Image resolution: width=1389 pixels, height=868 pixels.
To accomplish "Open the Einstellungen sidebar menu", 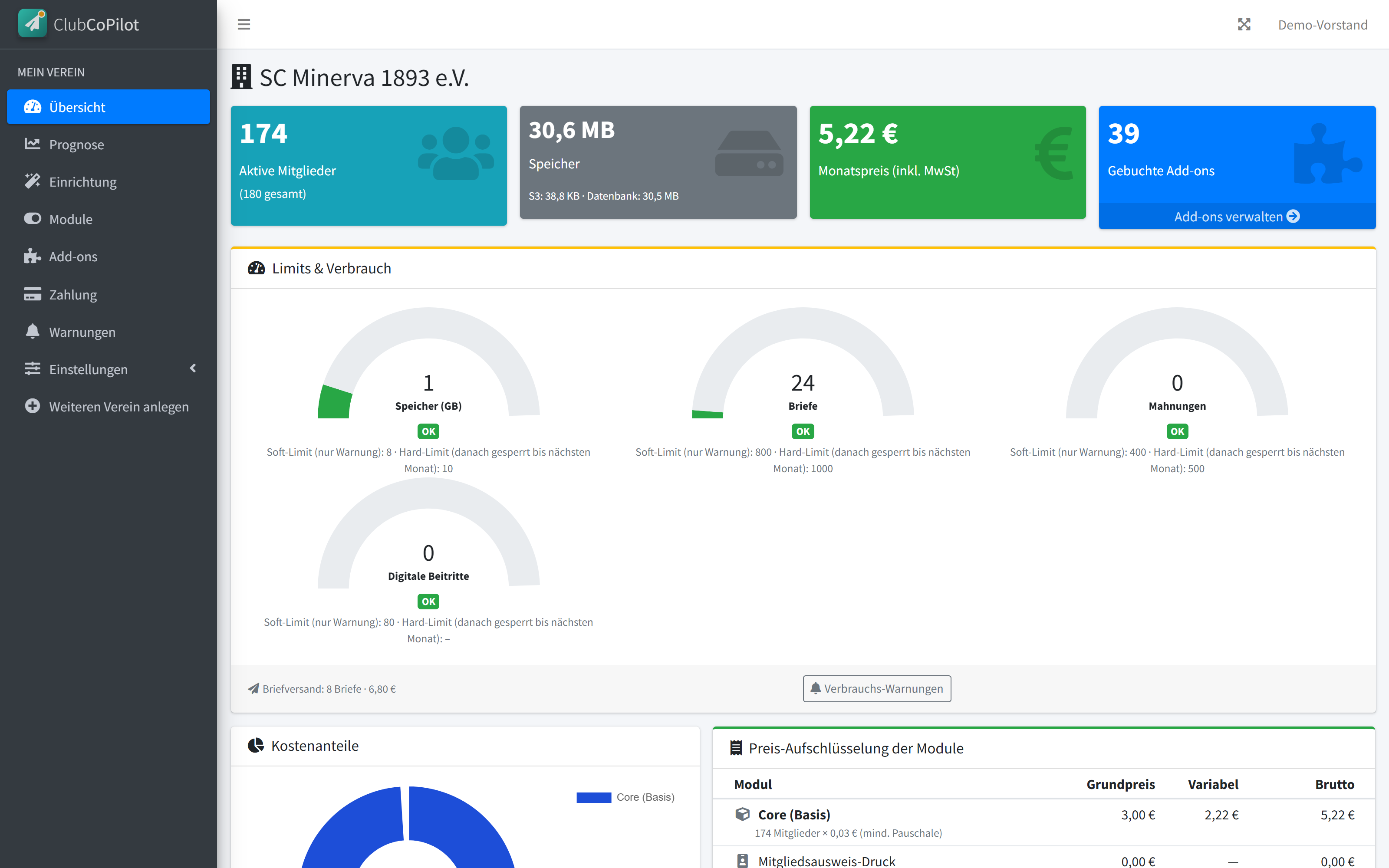I will 109,369.
